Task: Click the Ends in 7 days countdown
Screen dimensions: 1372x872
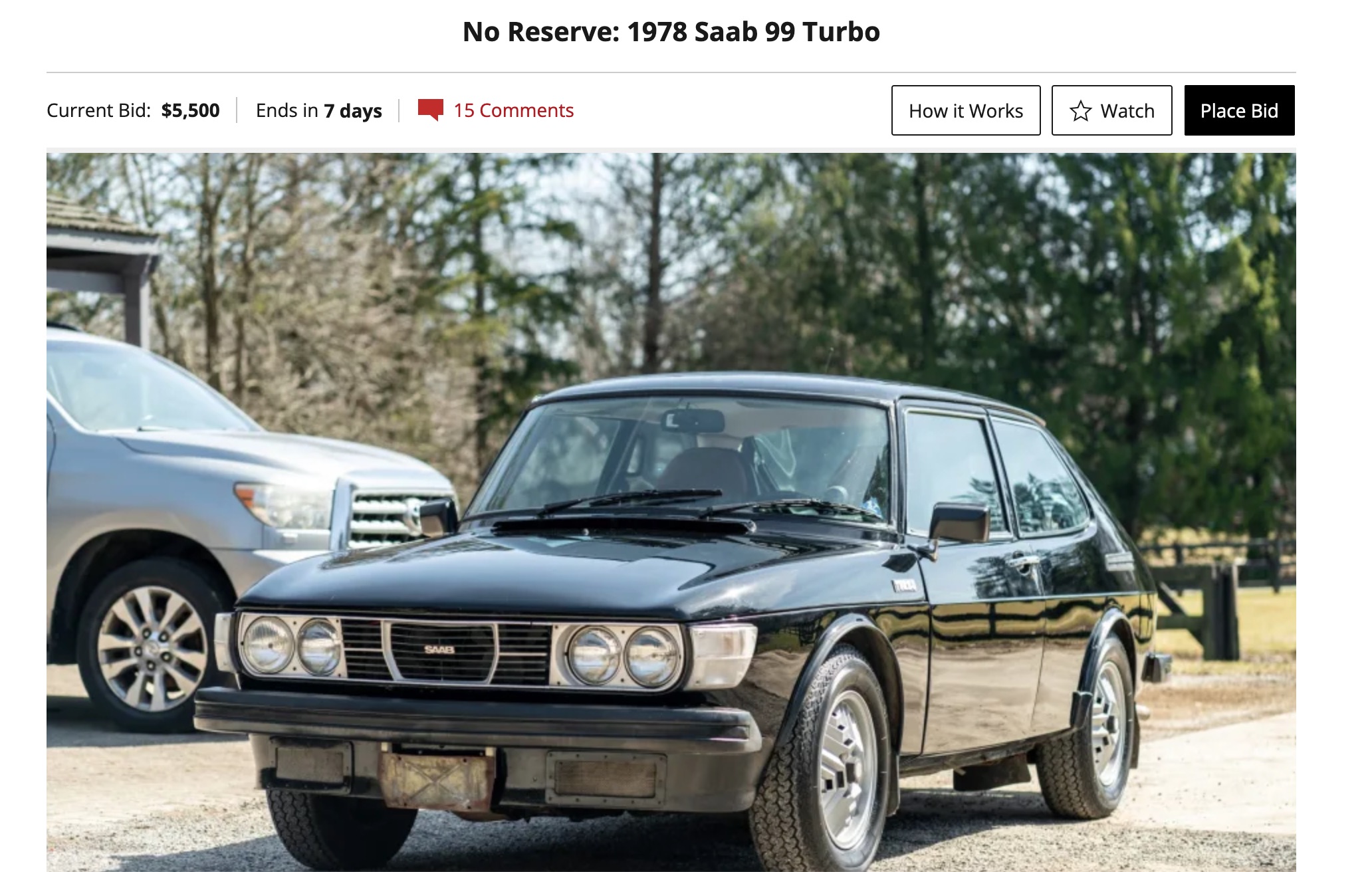Action: (318, 110)
